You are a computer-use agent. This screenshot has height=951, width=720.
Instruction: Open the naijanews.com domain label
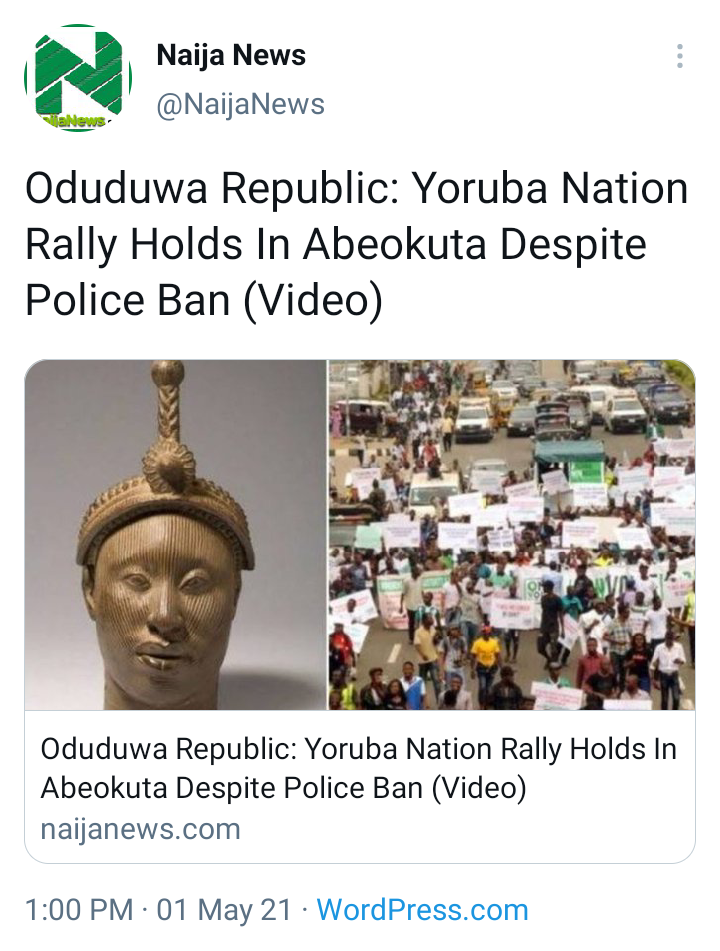141,829
